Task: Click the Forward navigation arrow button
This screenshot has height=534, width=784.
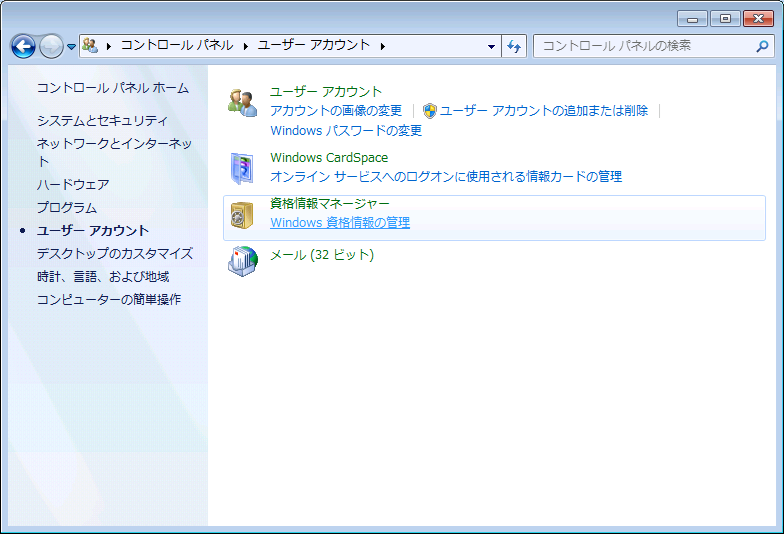Action: pyautogui.click(x=51, y=46)
